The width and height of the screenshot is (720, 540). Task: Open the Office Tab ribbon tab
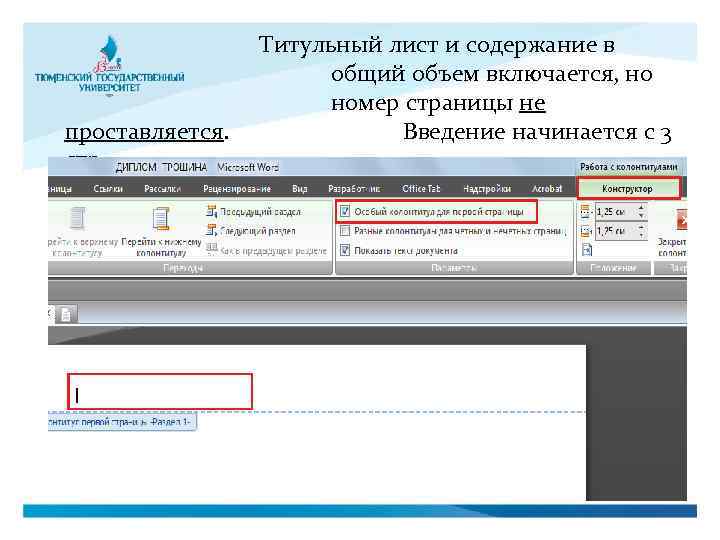pos(421,189)
